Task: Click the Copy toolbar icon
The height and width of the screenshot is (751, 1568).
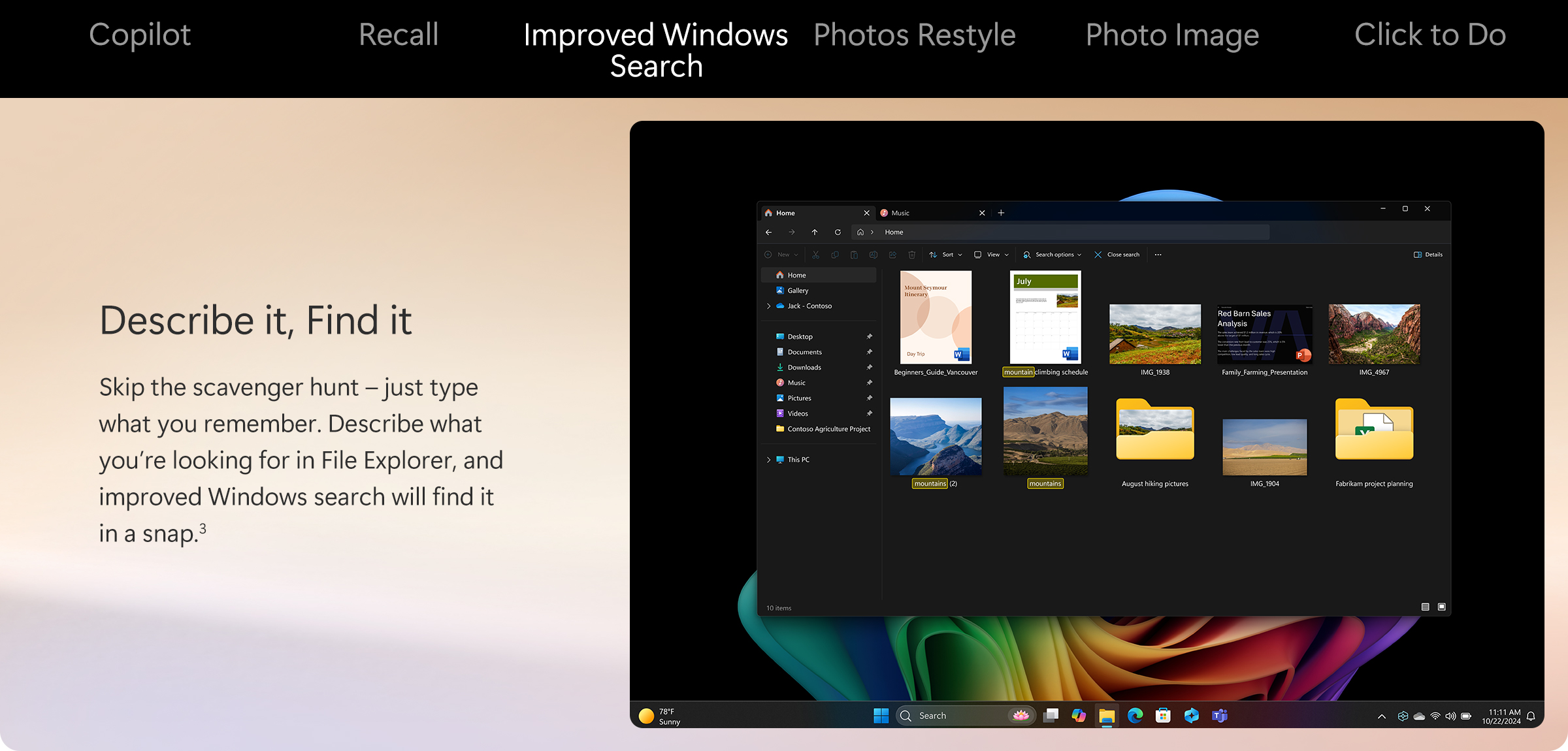Action: pos(835,255)
